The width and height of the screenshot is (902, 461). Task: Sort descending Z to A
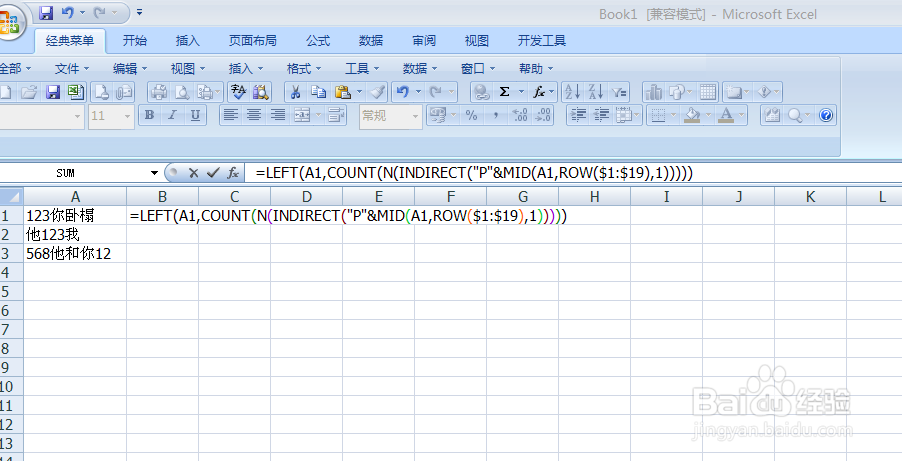596,92
